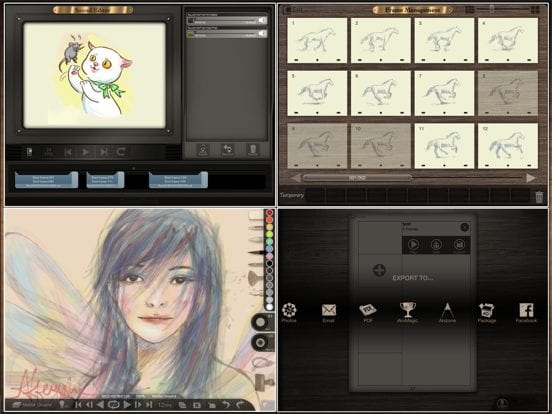Select horse frame 7 thumbnail

[x=444, y=93]
